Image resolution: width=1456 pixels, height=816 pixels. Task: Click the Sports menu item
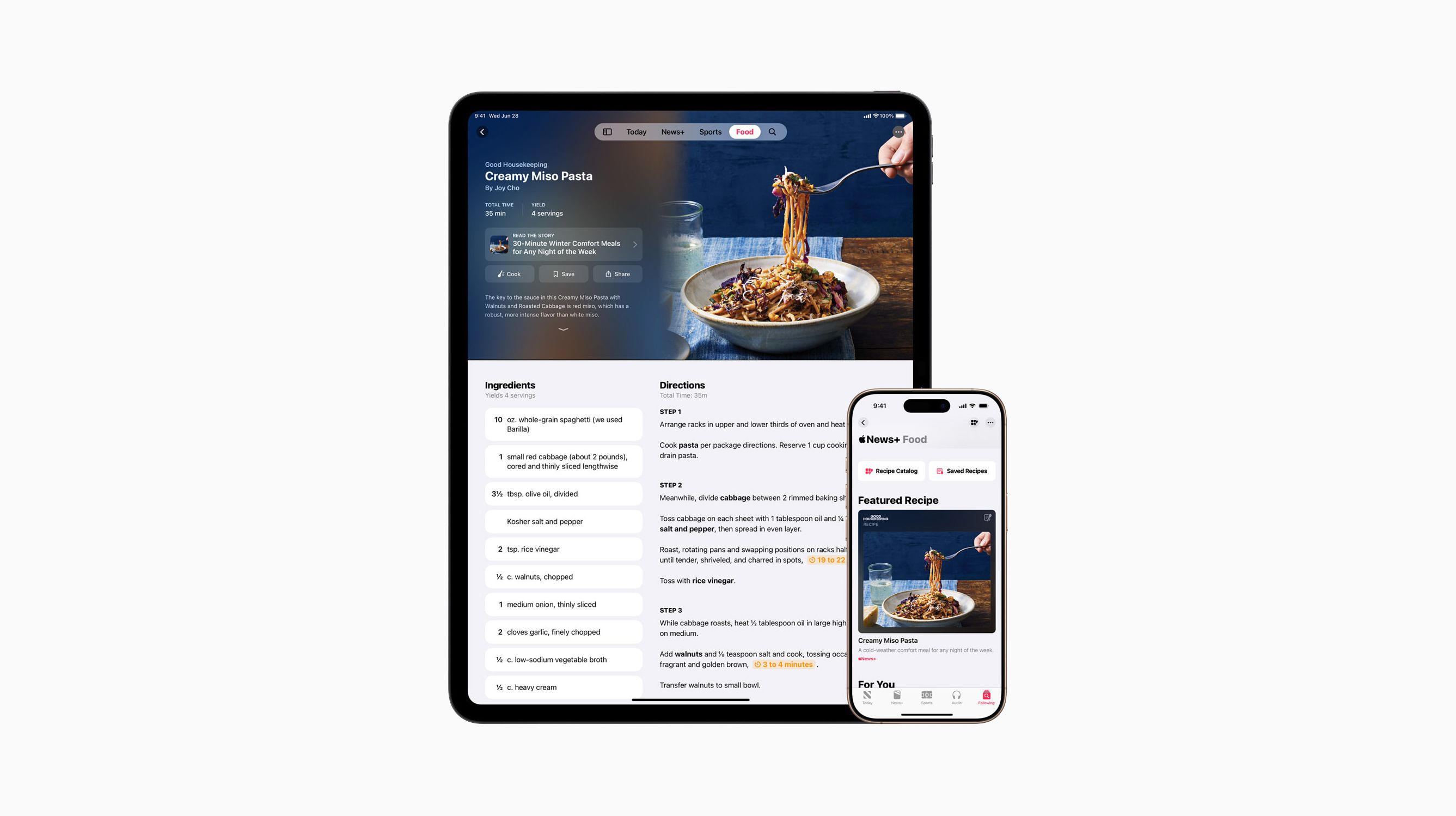pyautogui.click(x=710, y=131)
